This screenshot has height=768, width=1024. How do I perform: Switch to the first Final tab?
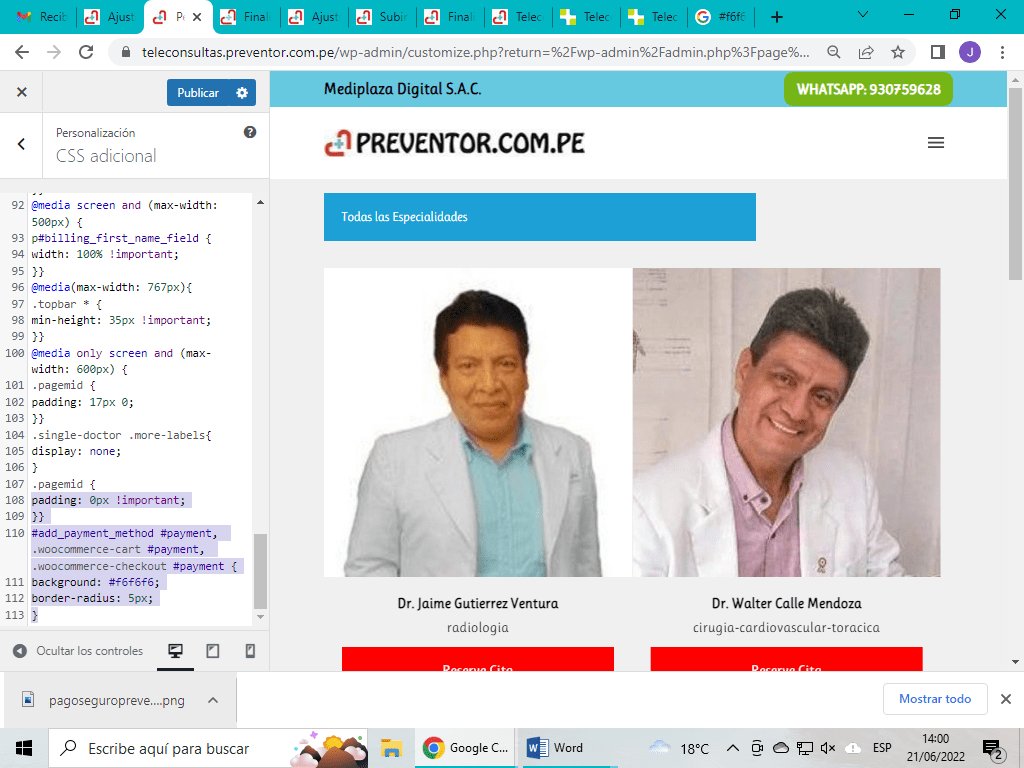(246, 17)
